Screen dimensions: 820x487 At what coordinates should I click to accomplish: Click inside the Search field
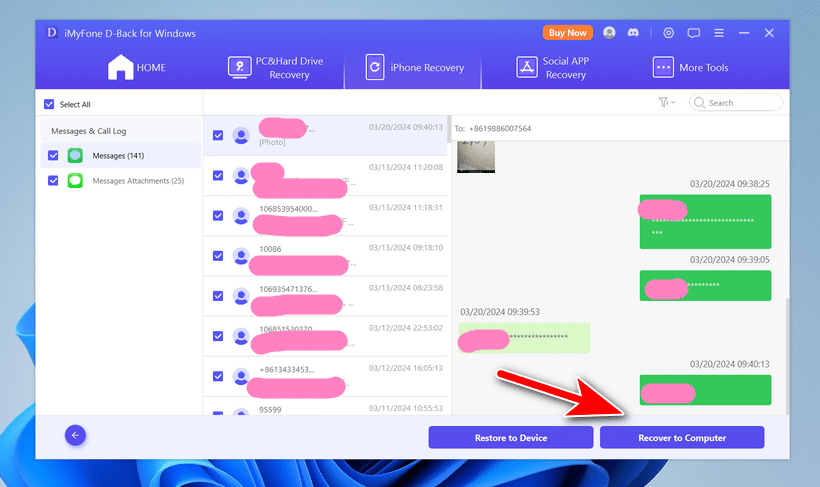742,103
